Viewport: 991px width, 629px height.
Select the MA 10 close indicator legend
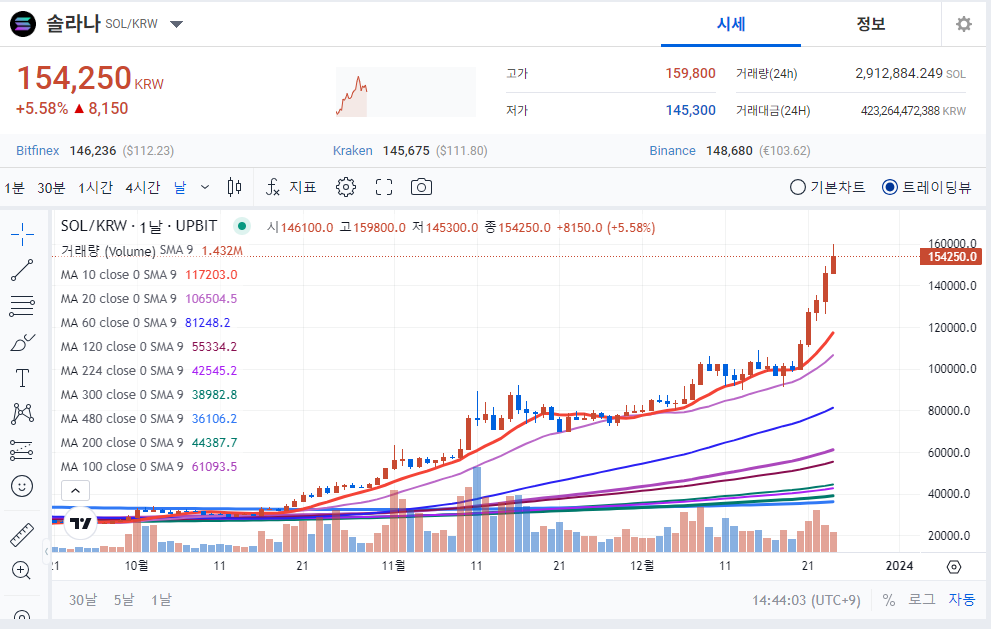point(149,275)
